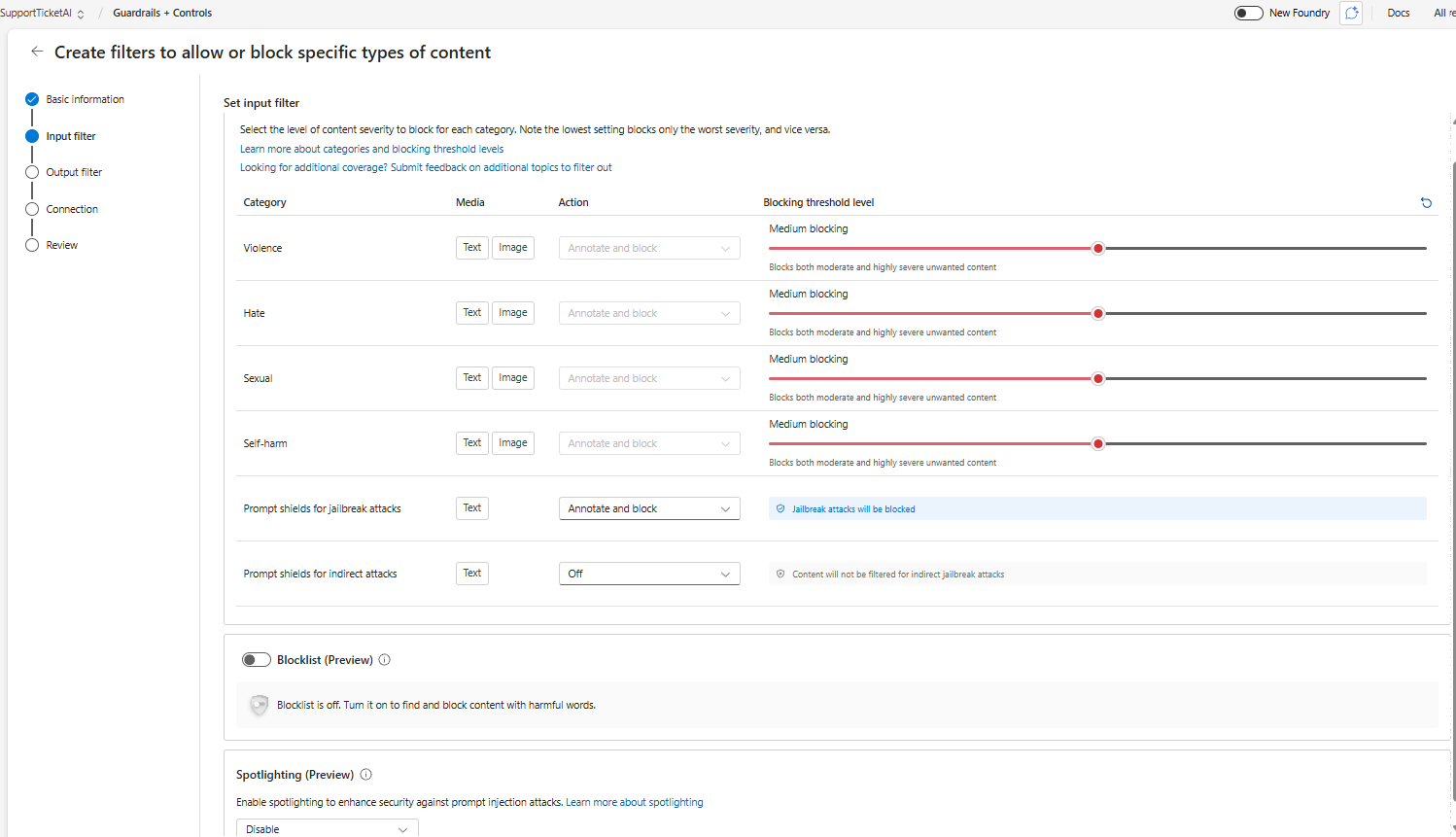1456x837 pixels.
Task: Click Learn more about spotlighting link
Action: pyautogui.click(x=634, y=802)
